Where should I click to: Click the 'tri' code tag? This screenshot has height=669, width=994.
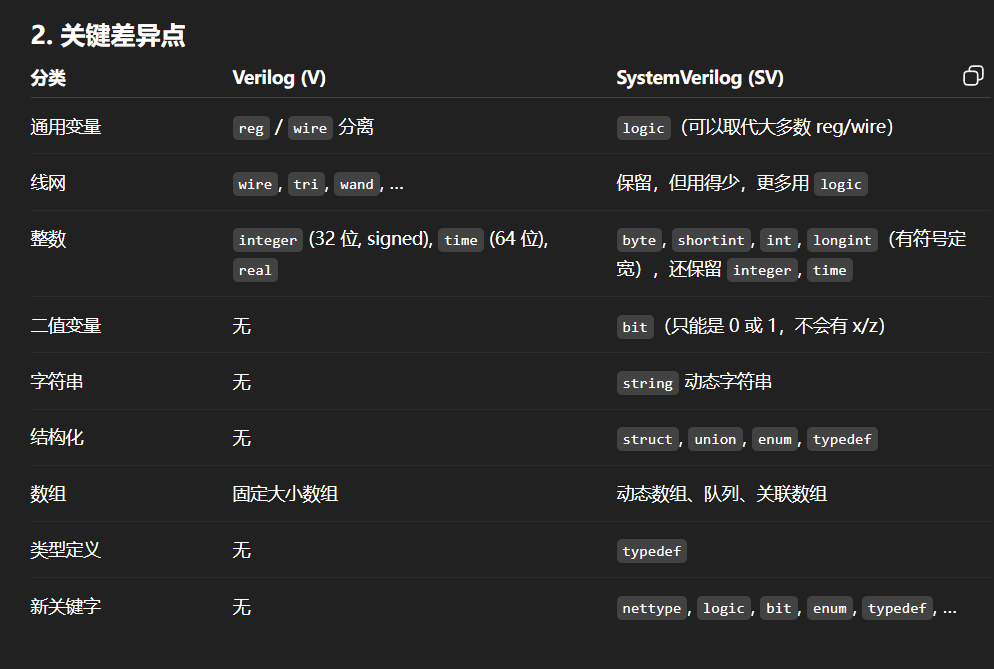306,184
